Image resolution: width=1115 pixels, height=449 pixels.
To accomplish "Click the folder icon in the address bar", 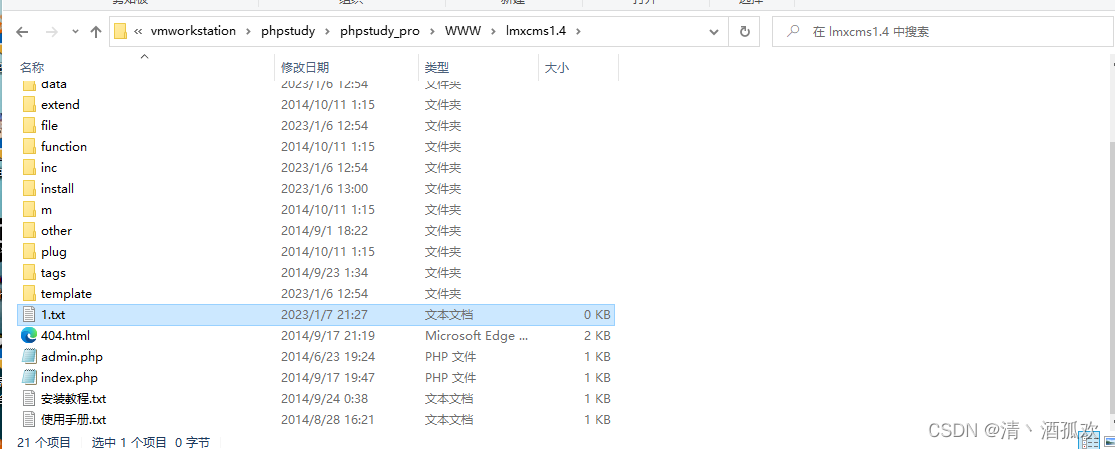I will pos(121,31).
